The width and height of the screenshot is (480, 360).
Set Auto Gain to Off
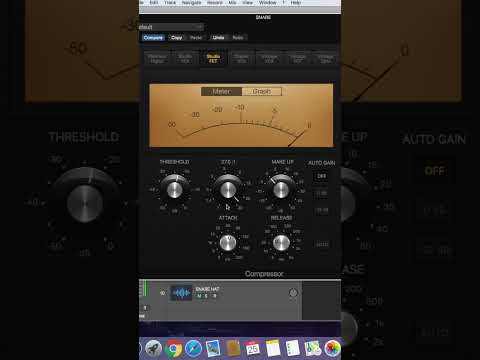coord(322,176)
